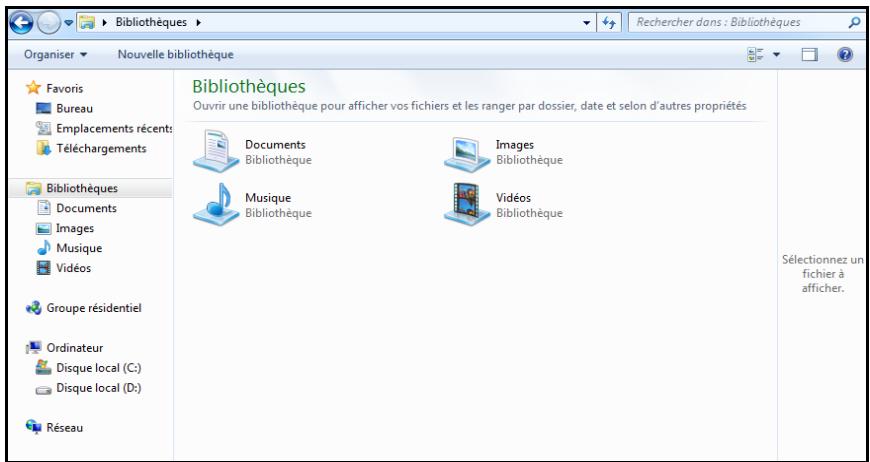Image resolution: width=870 pixels, height=462 pixels.
Task: Click Nouvelle bibliothèque button
Action: click(x=175, y=54)
